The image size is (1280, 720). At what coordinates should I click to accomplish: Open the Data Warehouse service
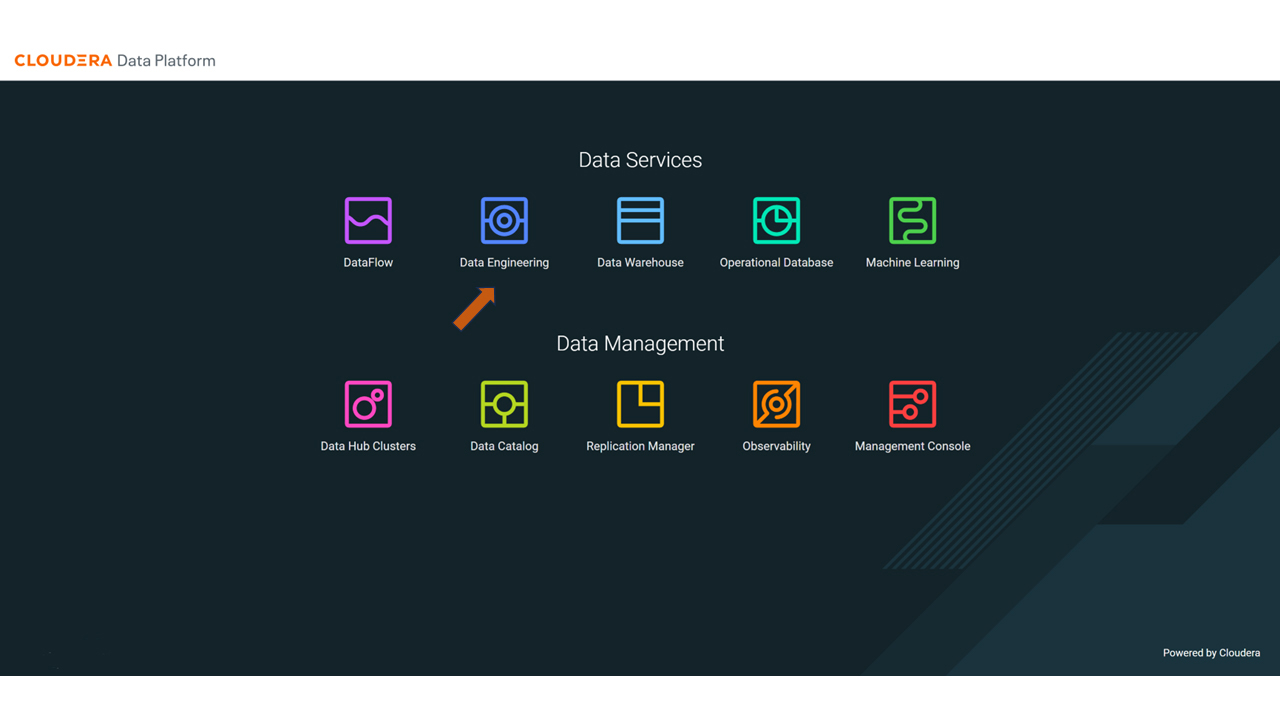click(640, 219)
